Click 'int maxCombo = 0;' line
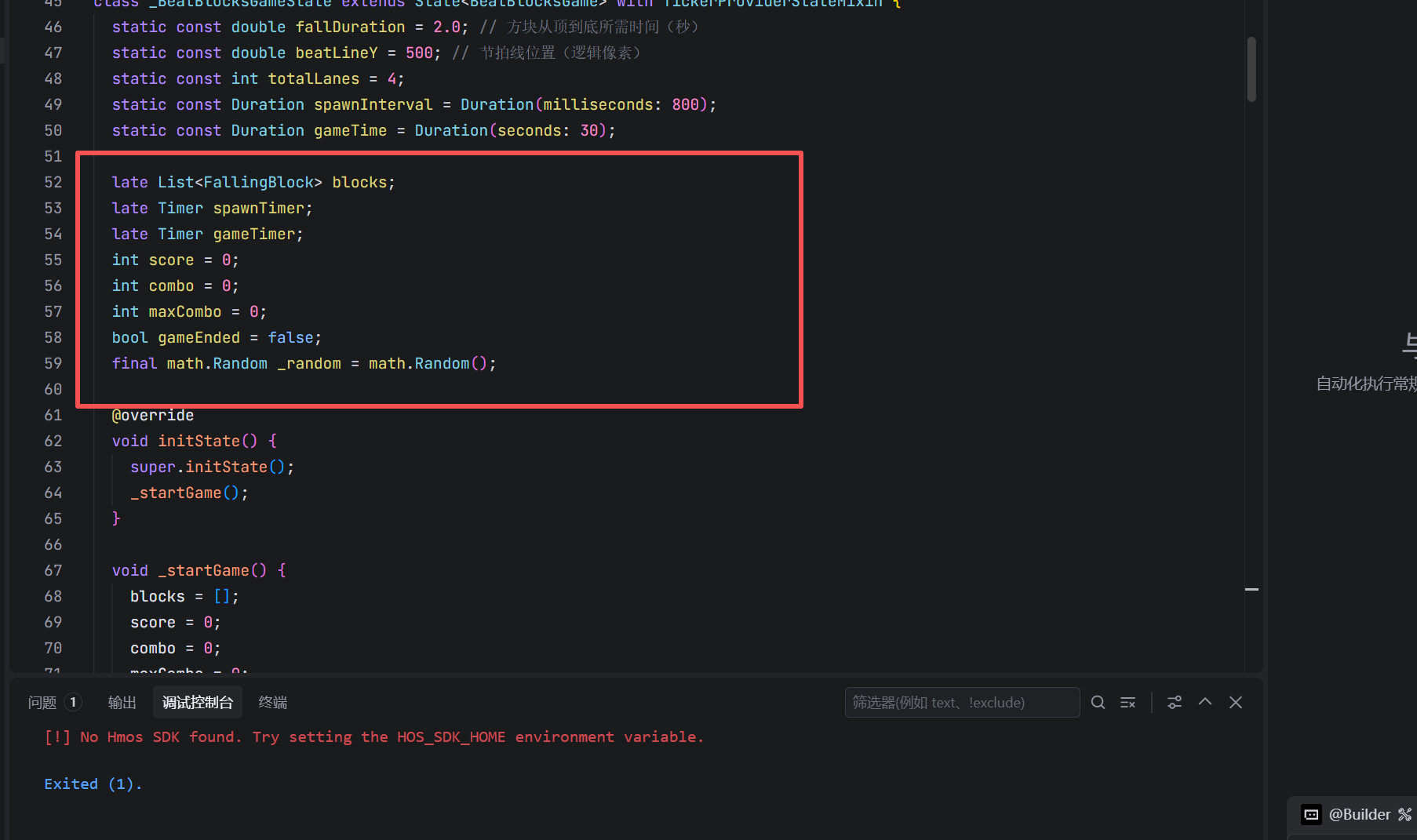 click(189, 311)
